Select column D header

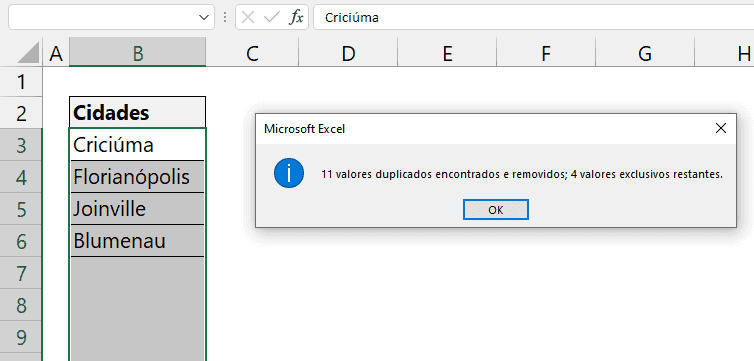[x=348, y=53]
